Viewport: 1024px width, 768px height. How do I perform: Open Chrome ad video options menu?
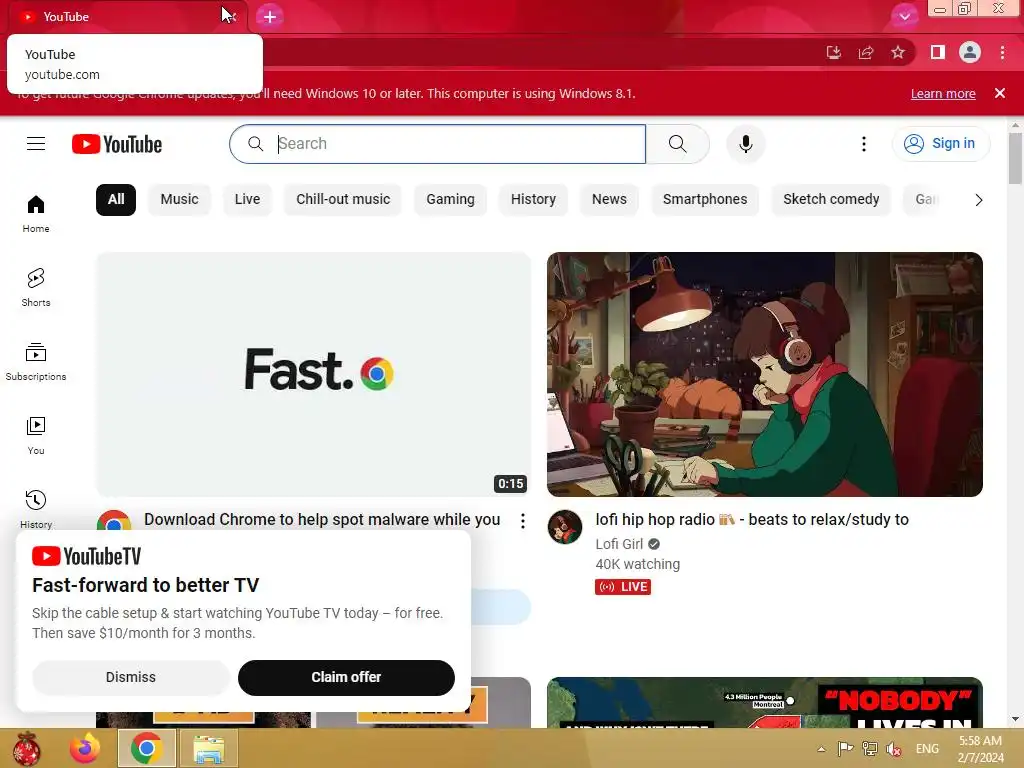pyautogui.click(x=522, y=520)
